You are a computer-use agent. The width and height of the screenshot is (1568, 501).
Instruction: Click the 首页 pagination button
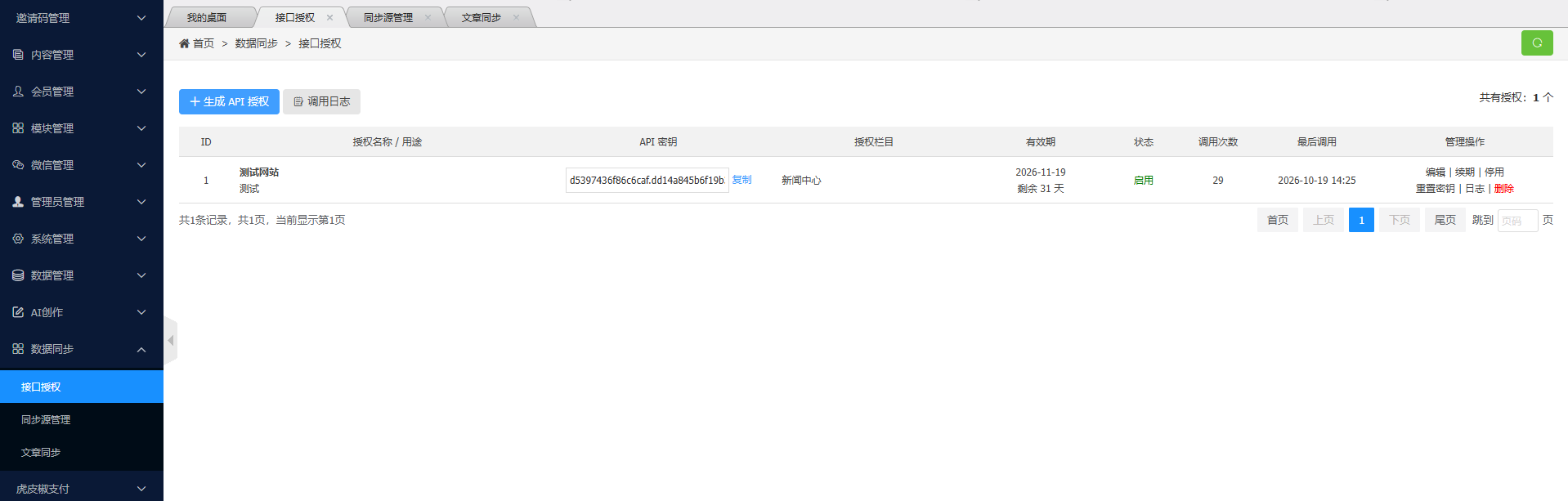(1278, 220)
